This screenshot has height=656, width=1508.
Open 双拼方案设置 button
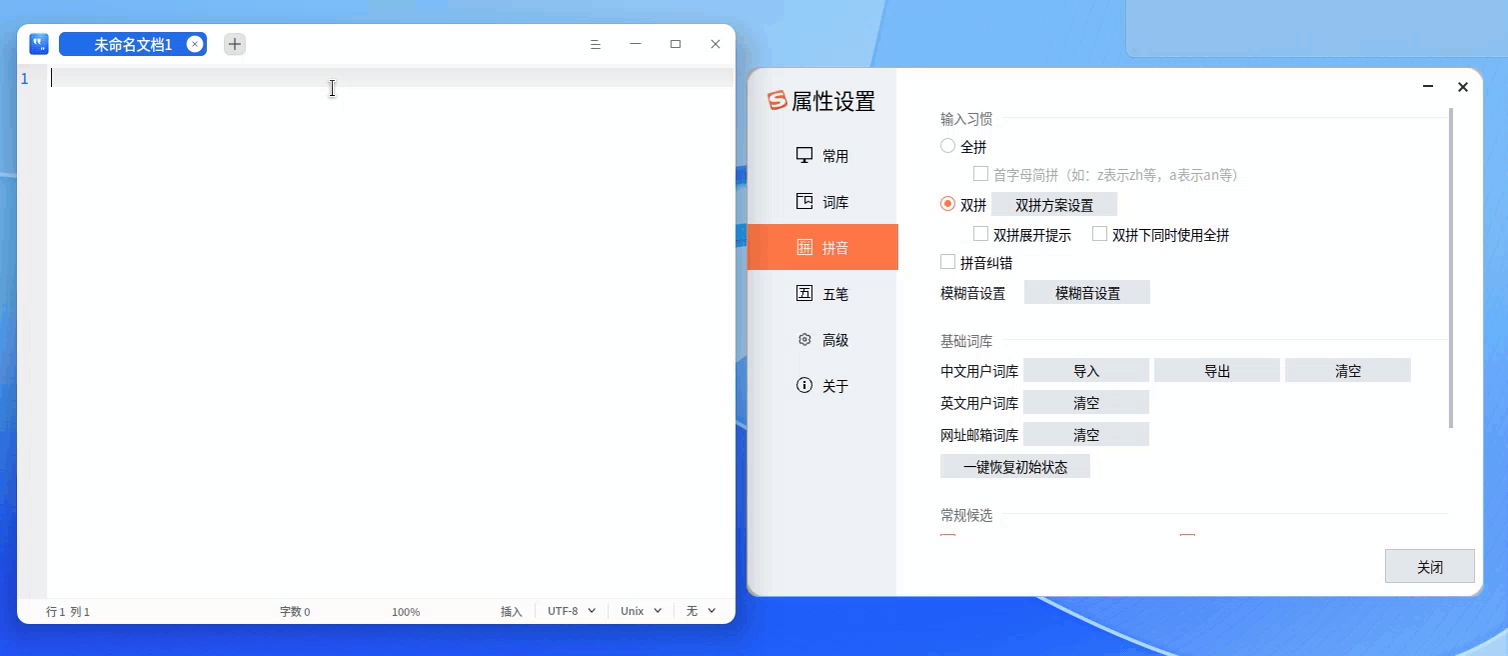pos(1054,205)
